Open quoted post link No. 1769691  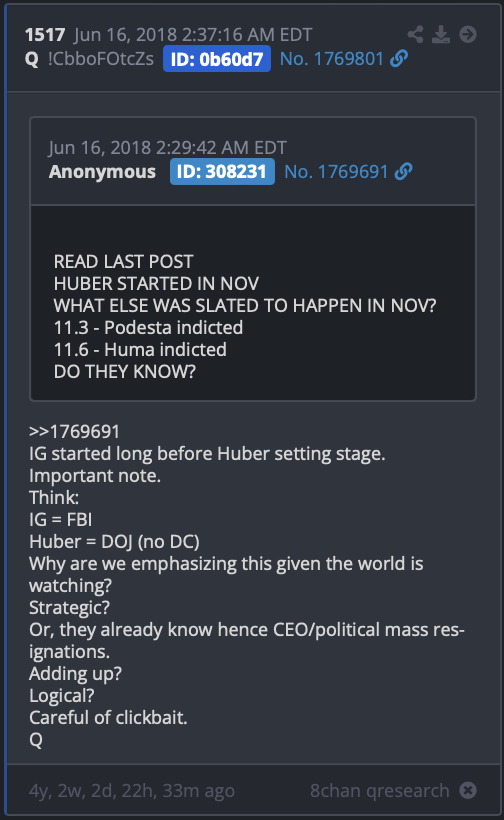(336, 172)
